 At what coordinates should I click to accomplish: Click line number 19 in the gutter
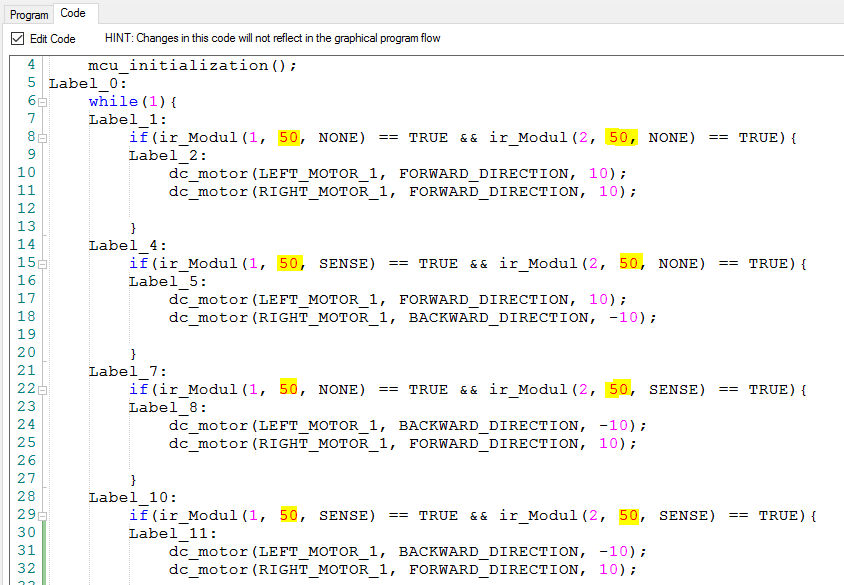pos(26,334)
